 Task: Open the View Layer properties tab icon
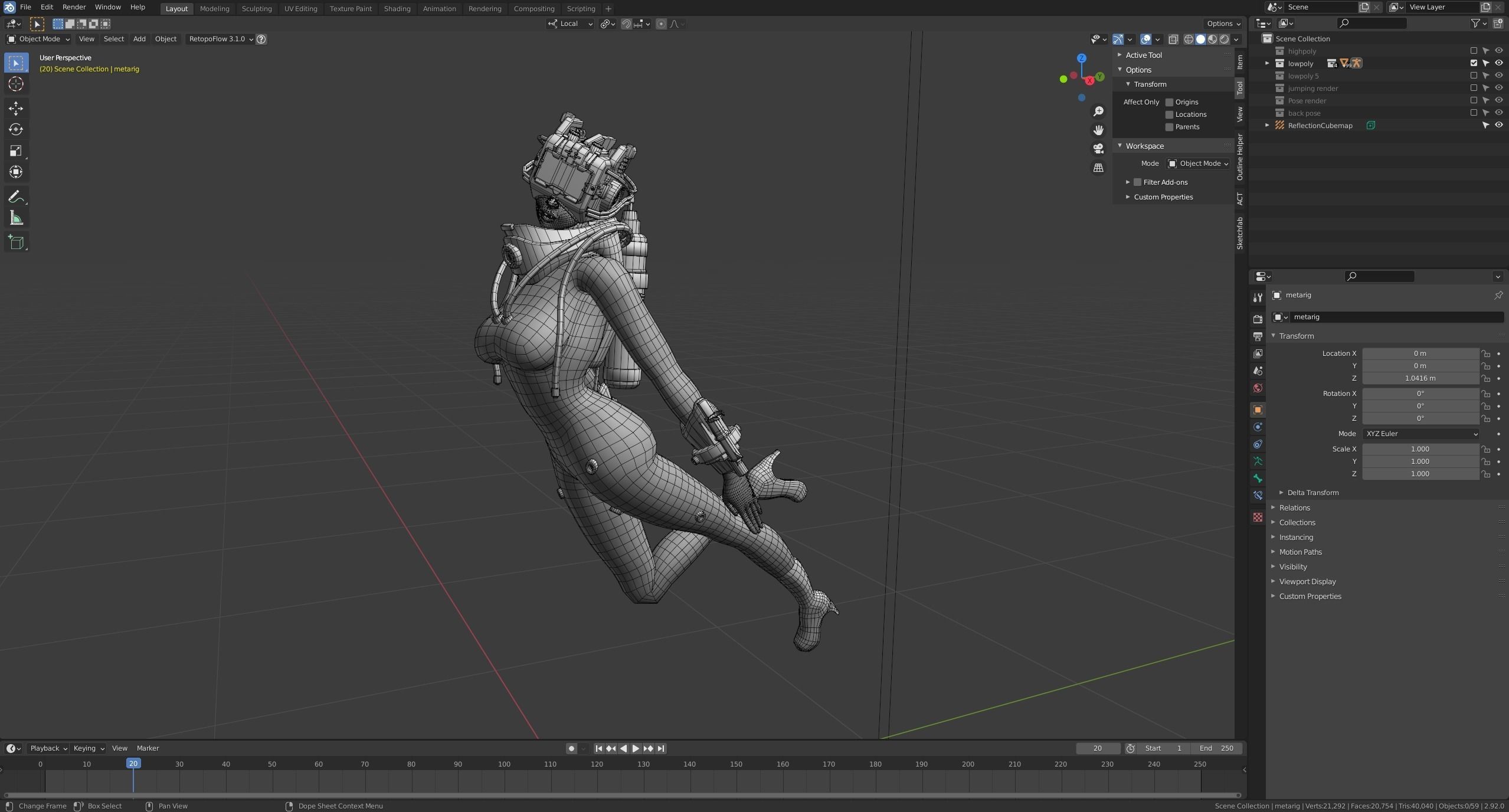point(1258,353)
